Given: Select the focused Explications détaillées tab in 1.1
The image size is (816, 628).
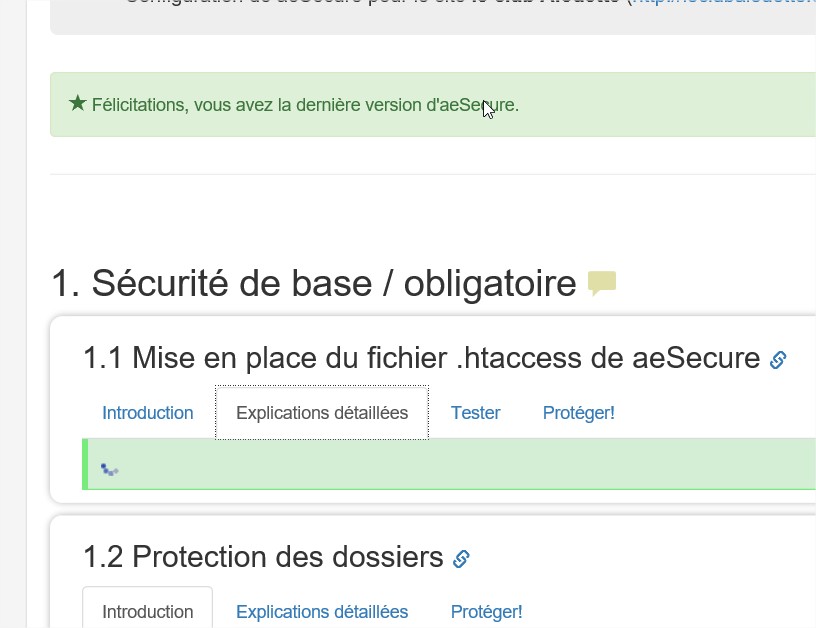Looking at the screenshot, I should (x=322, y=413).
